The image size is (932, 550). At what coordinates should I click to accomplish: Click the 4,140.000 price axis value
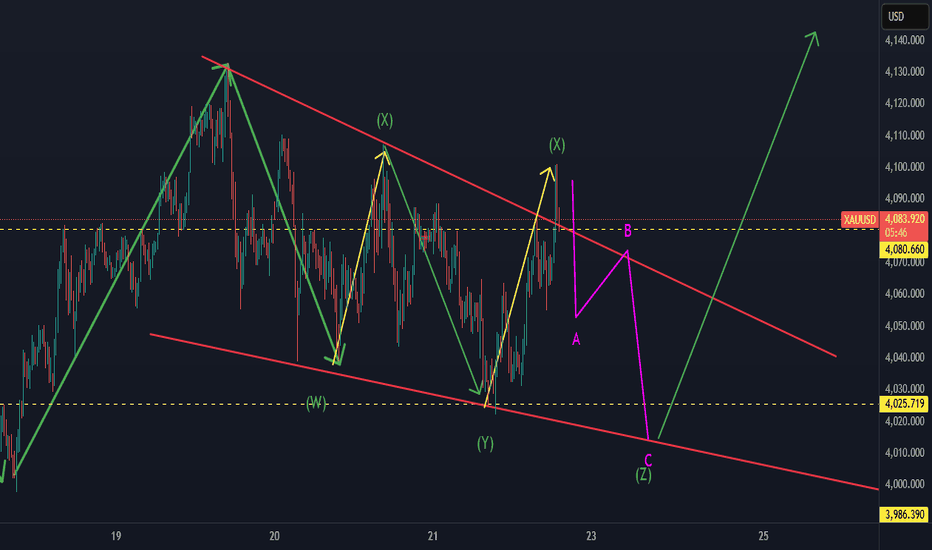point(904,40)
